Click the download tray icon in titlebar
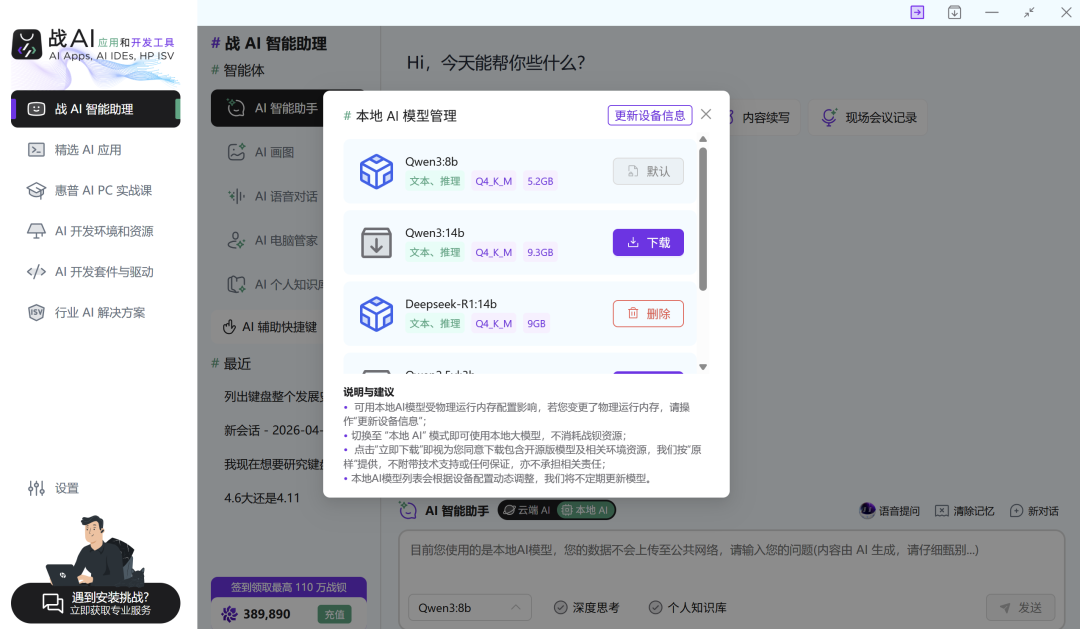Viewport: 1080px width, 629px height. tap(954, 12)
